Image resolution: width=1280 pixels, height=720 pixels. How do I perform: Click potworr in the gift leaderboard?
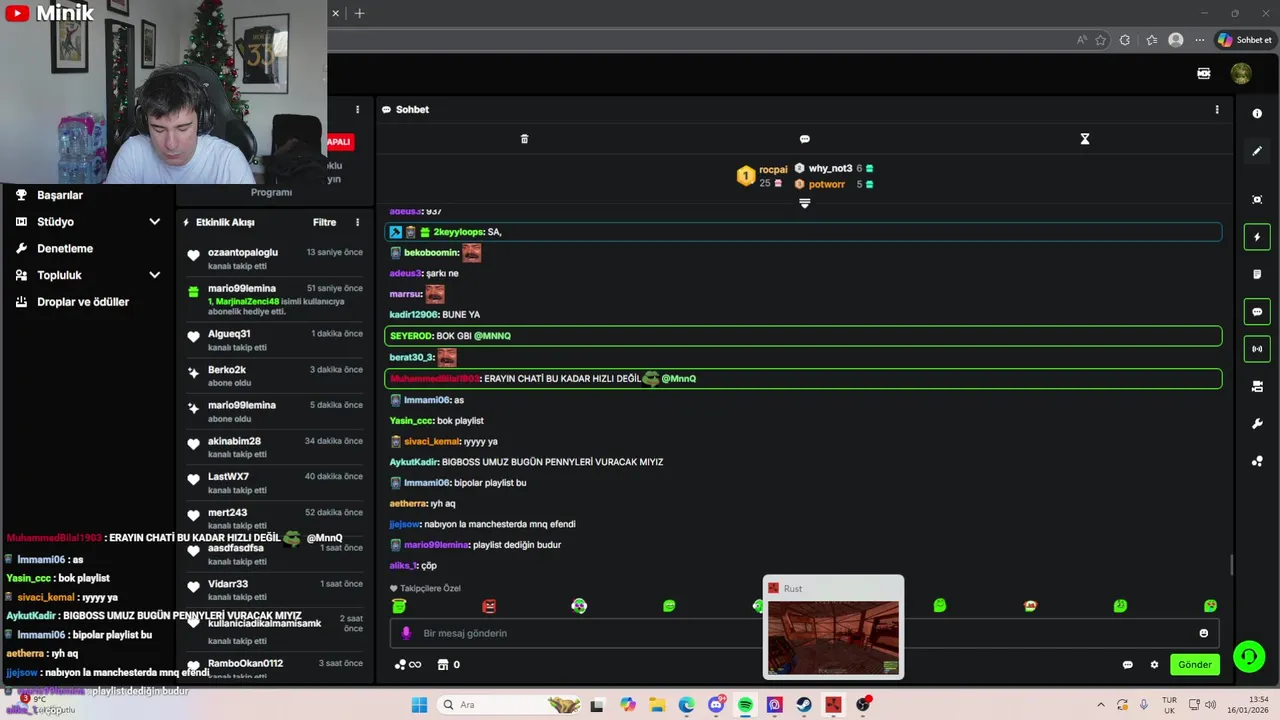[x=827, y=184]
